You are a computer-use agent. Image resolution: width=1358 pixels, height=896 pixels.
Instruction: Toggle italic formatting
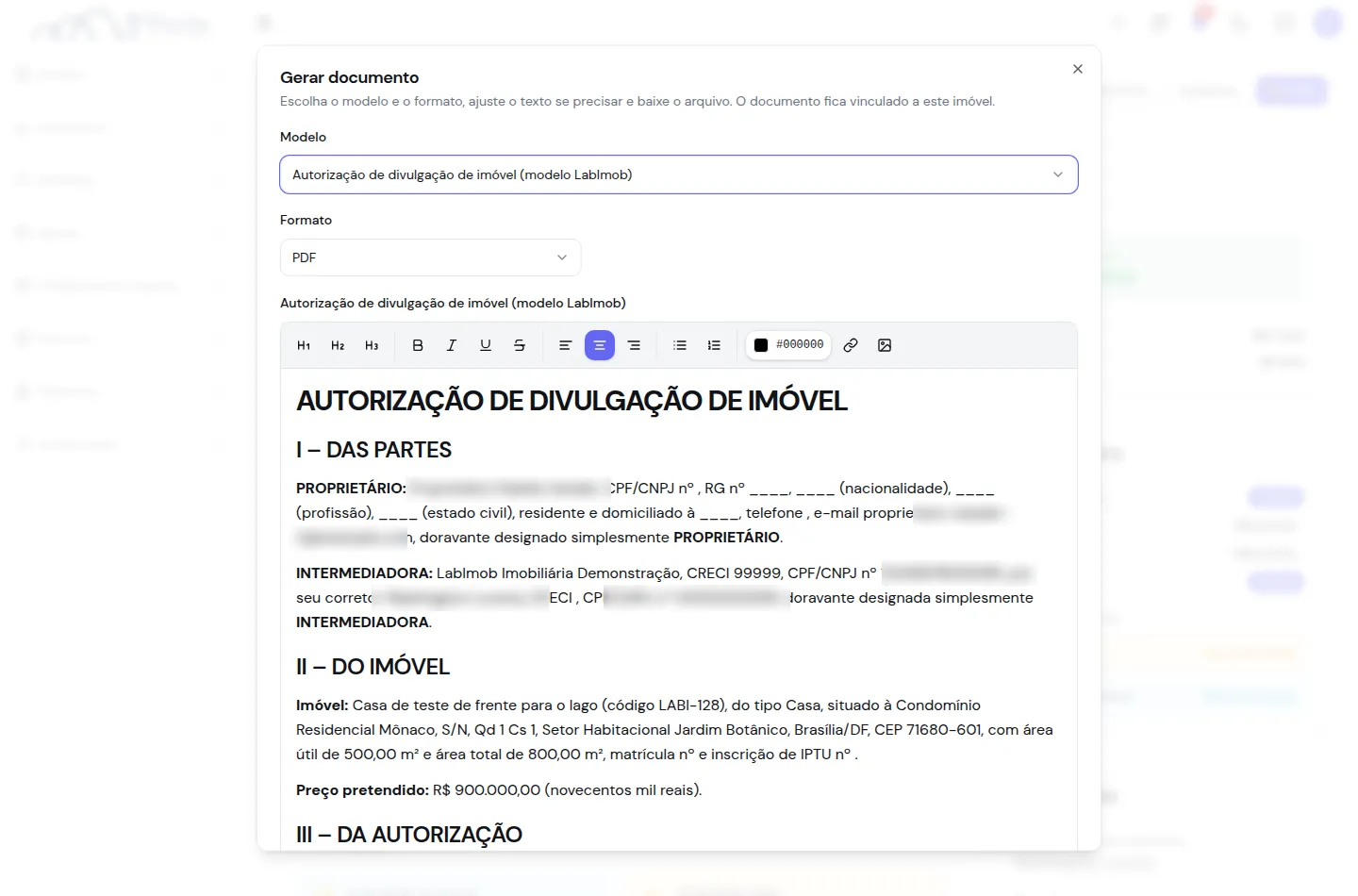coord(452,345)
